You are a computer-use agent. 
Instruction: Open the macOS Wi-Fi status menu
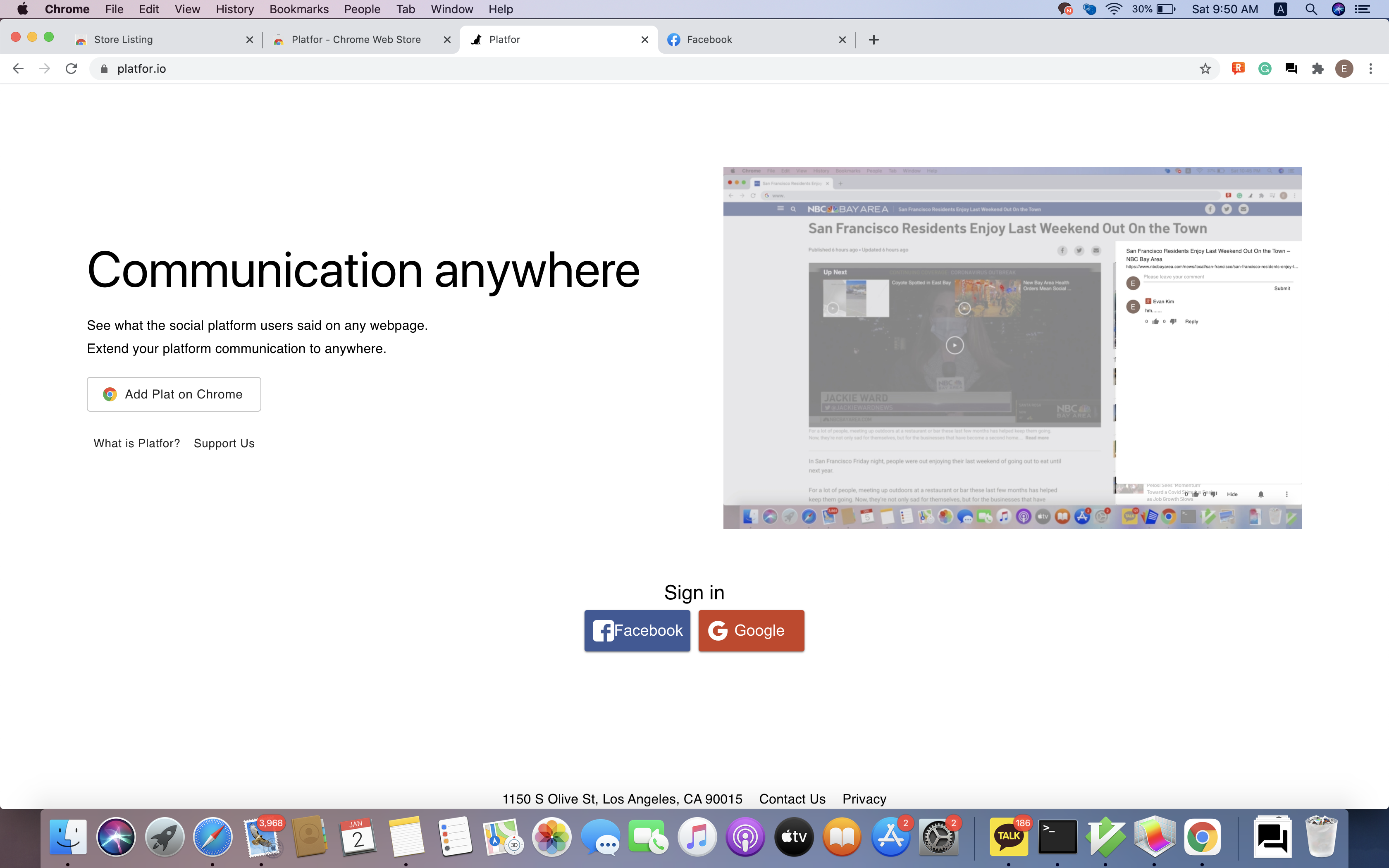click(x=1114, y=9)
